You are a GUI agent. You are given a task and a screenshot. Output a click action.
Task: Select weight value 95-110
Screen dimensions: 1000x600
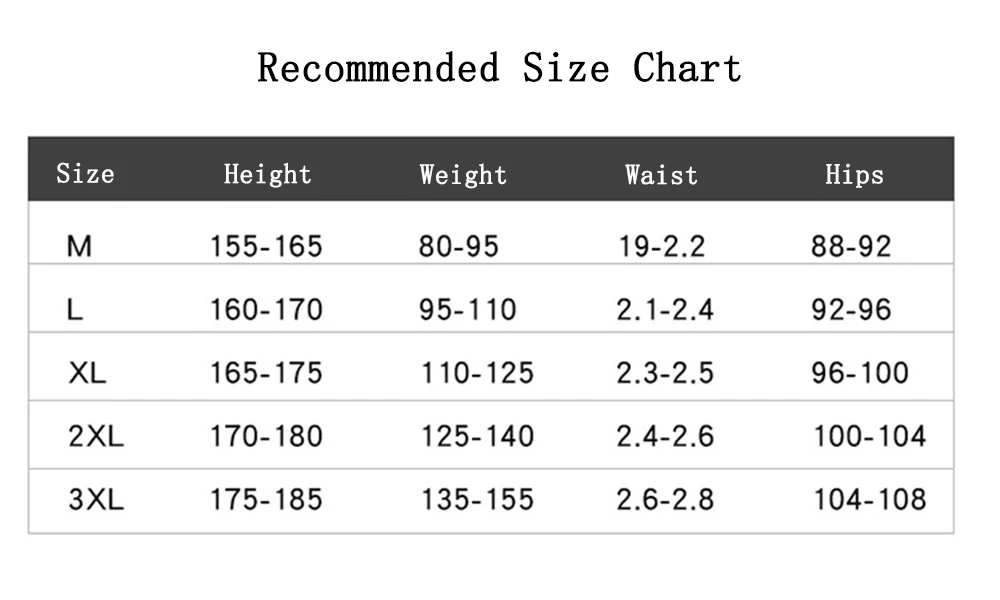click(x=467, y=310)
